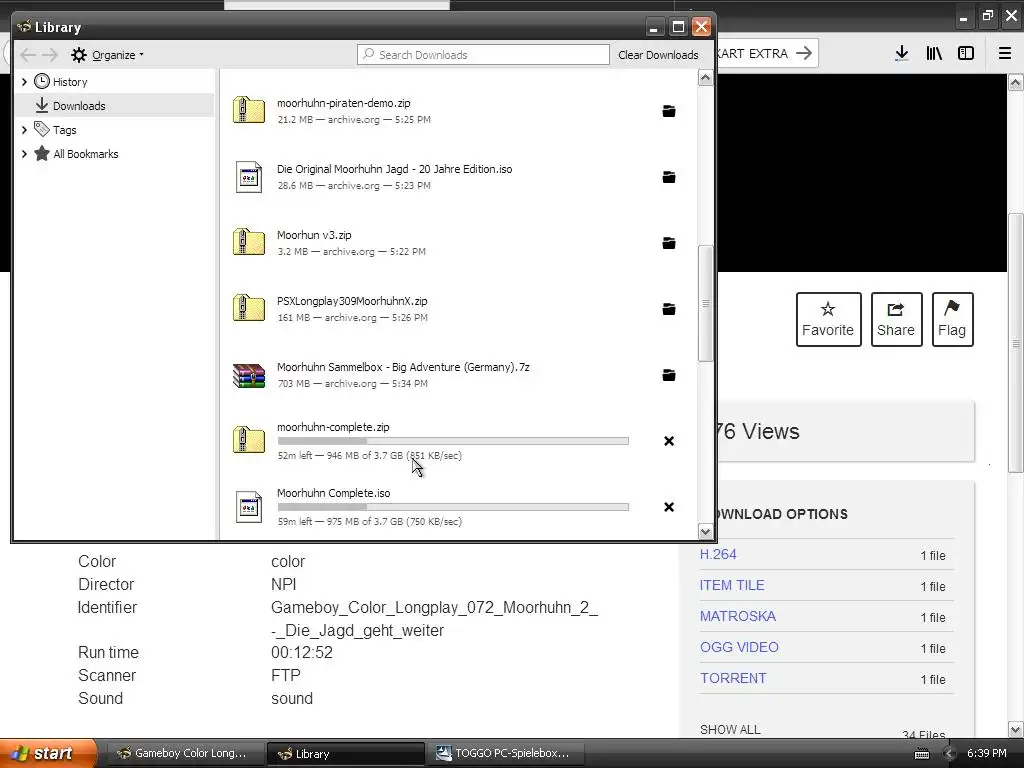This screenshot has height=768, width=1024.
Task: Open the Windows start menu
Action: [x=48, y=754]
